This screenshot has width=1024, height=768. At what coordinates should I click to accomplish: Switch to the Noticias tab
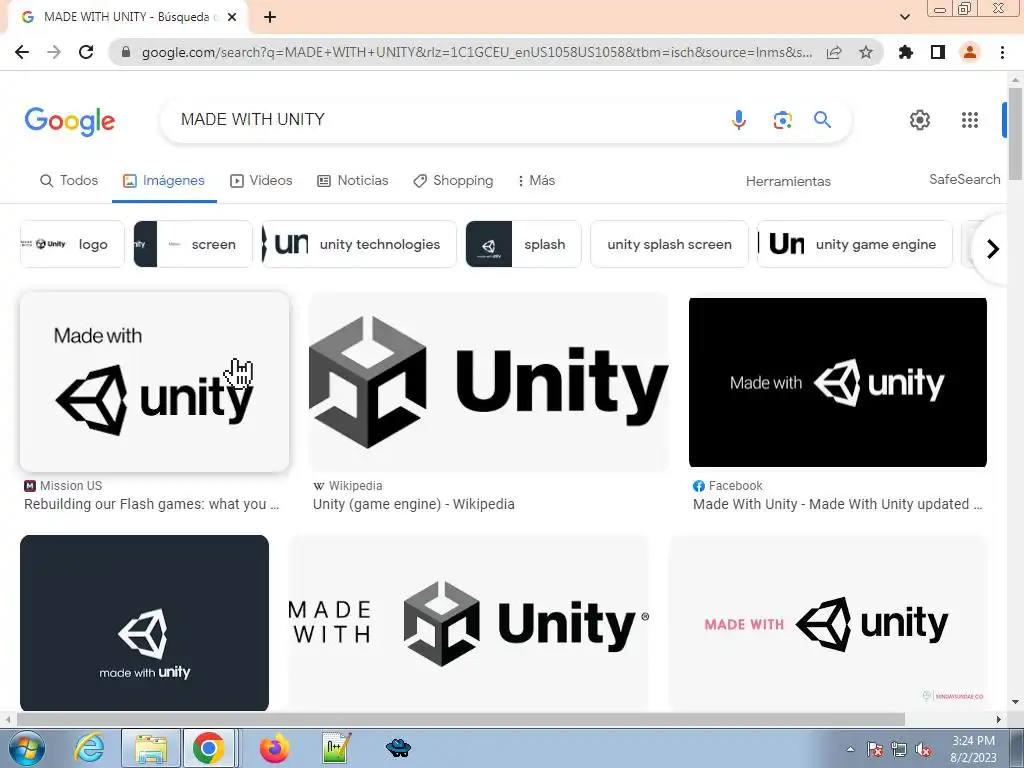(x=353, y=180)
